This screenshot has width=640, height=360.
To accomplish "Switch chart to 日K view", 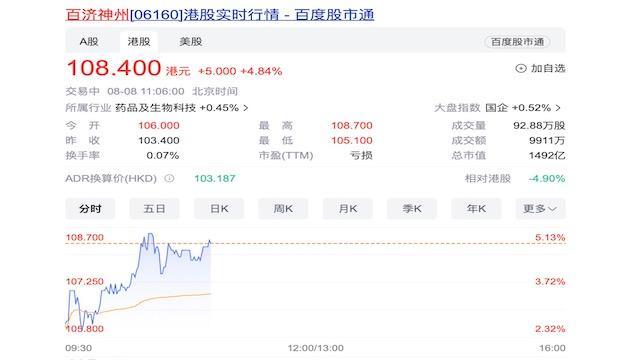I will (x=219, y=209).
